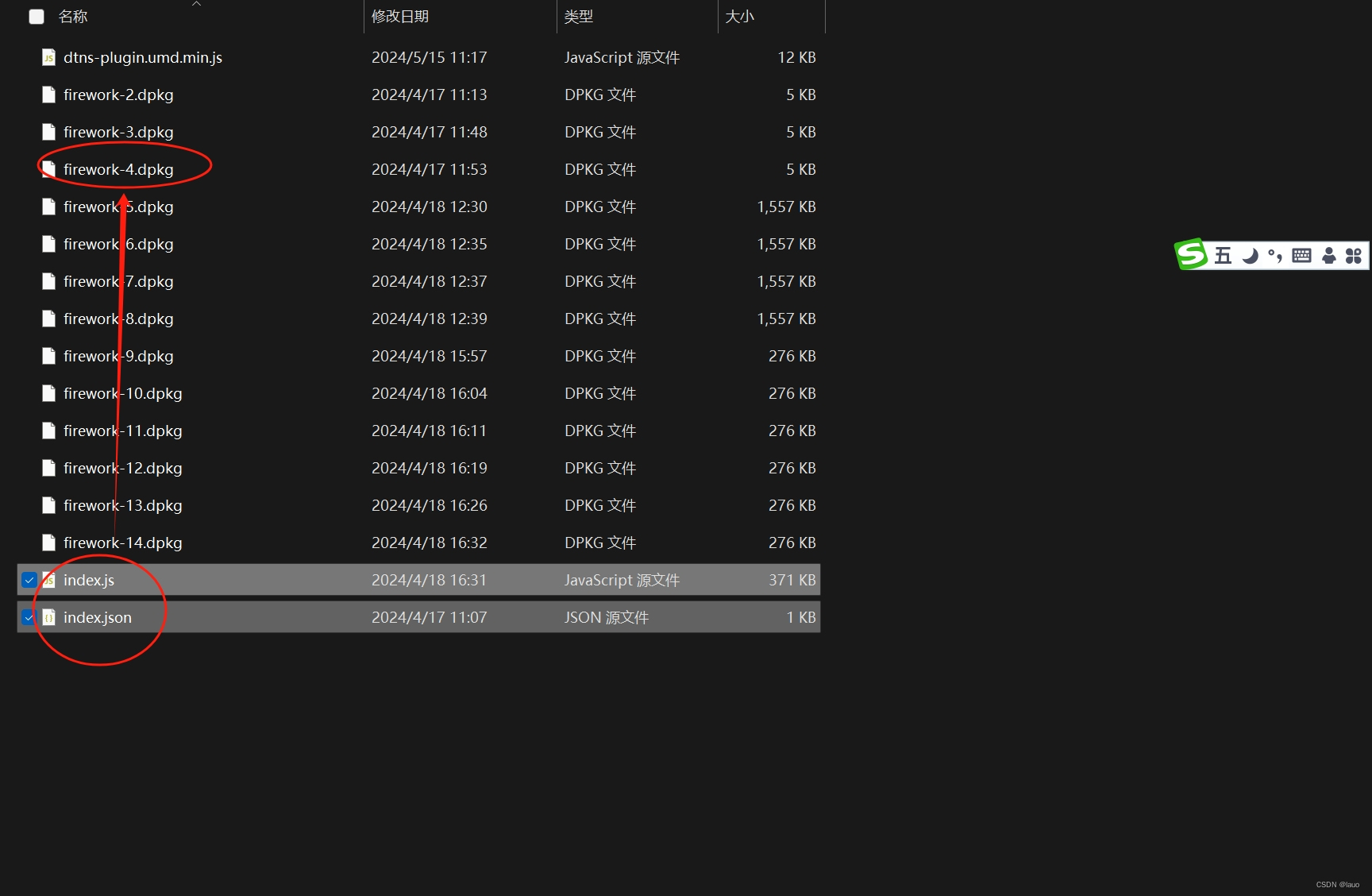Click the 12 KB size cell
This screenshot has height=896, width=1372.
click(797, 57)
